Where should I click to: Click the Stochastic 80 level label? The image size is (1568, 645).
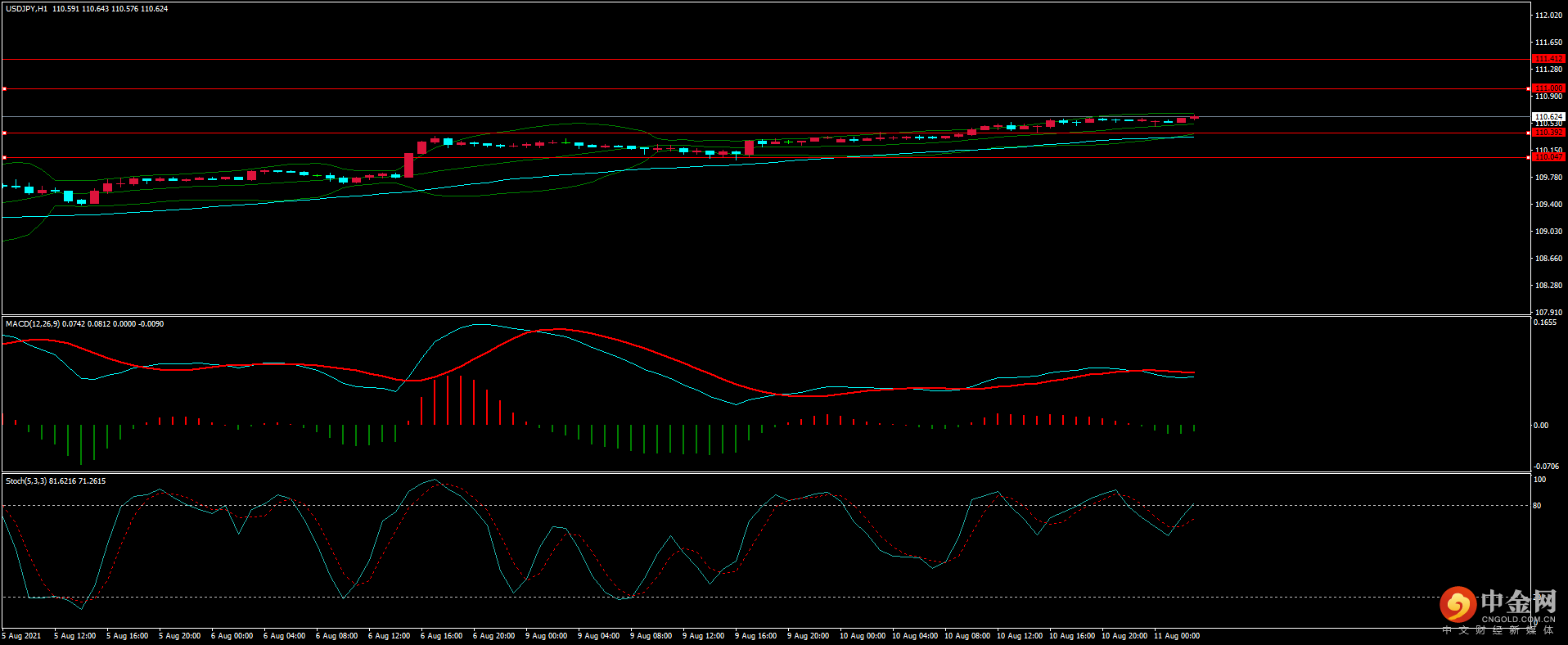click(x=1537, y=506)
